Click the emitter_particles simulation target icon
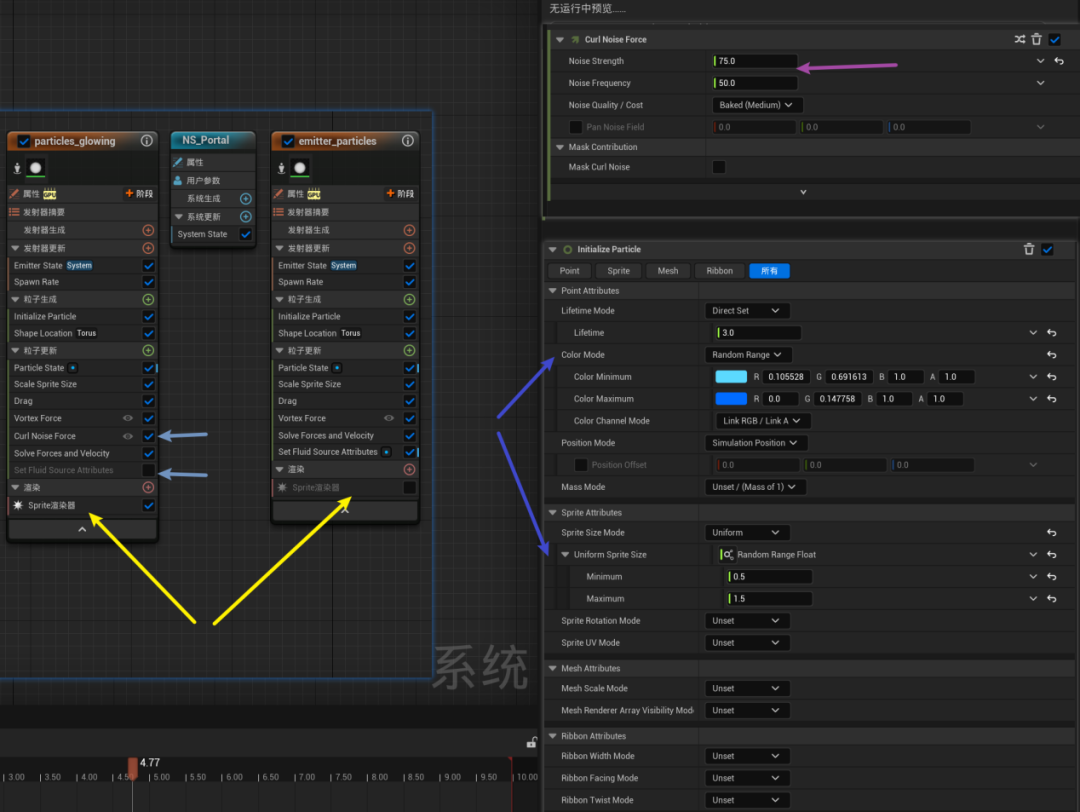 (281, 168)
